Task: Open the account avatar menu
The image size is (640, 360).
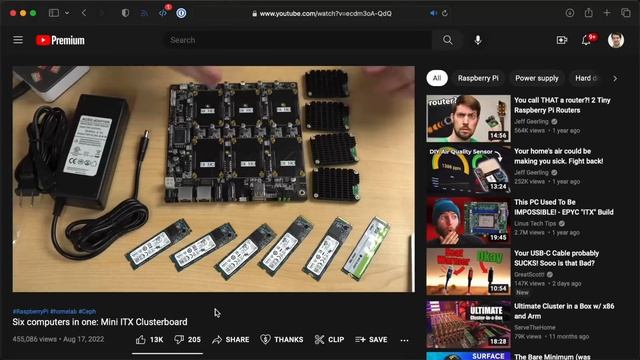Action: point(616,40)
